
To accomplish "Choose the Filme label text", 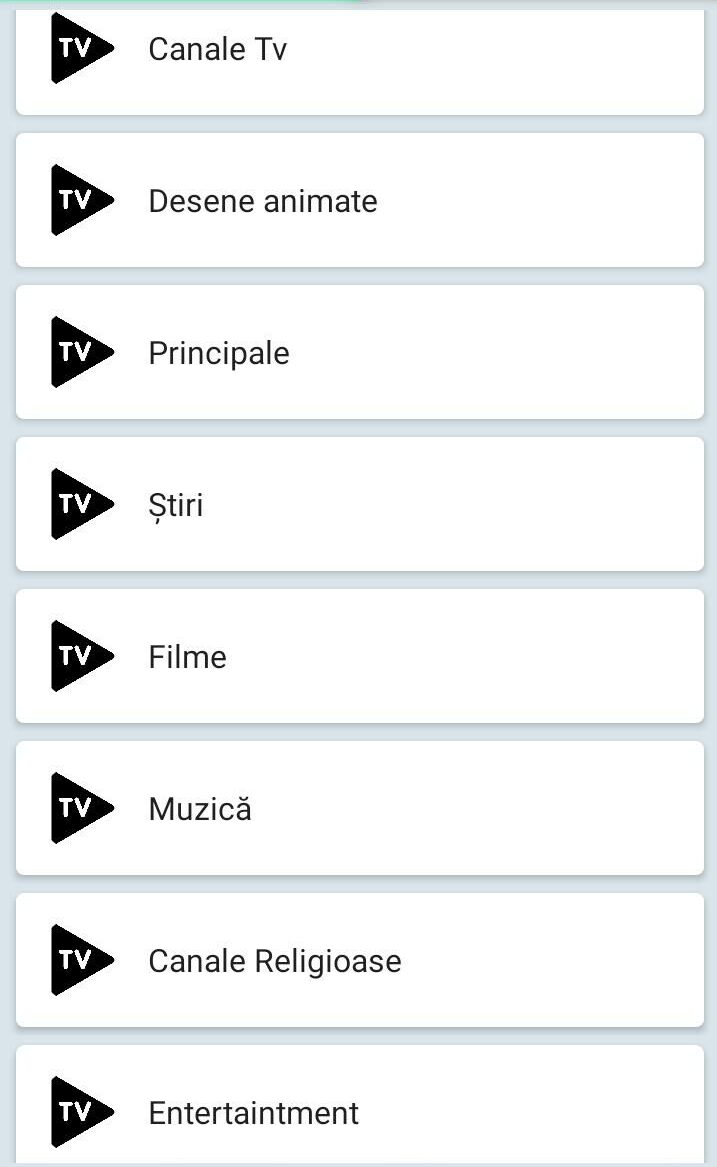I will click(x=187, y=657).
